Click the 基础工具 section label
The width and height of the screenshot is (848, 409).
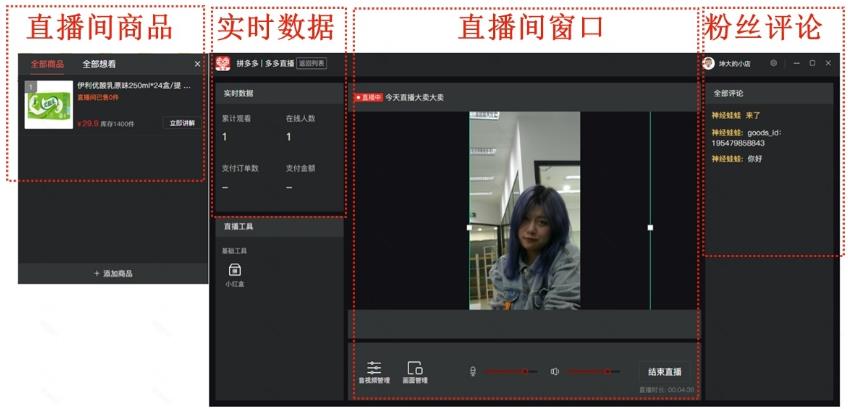(235, 251)
